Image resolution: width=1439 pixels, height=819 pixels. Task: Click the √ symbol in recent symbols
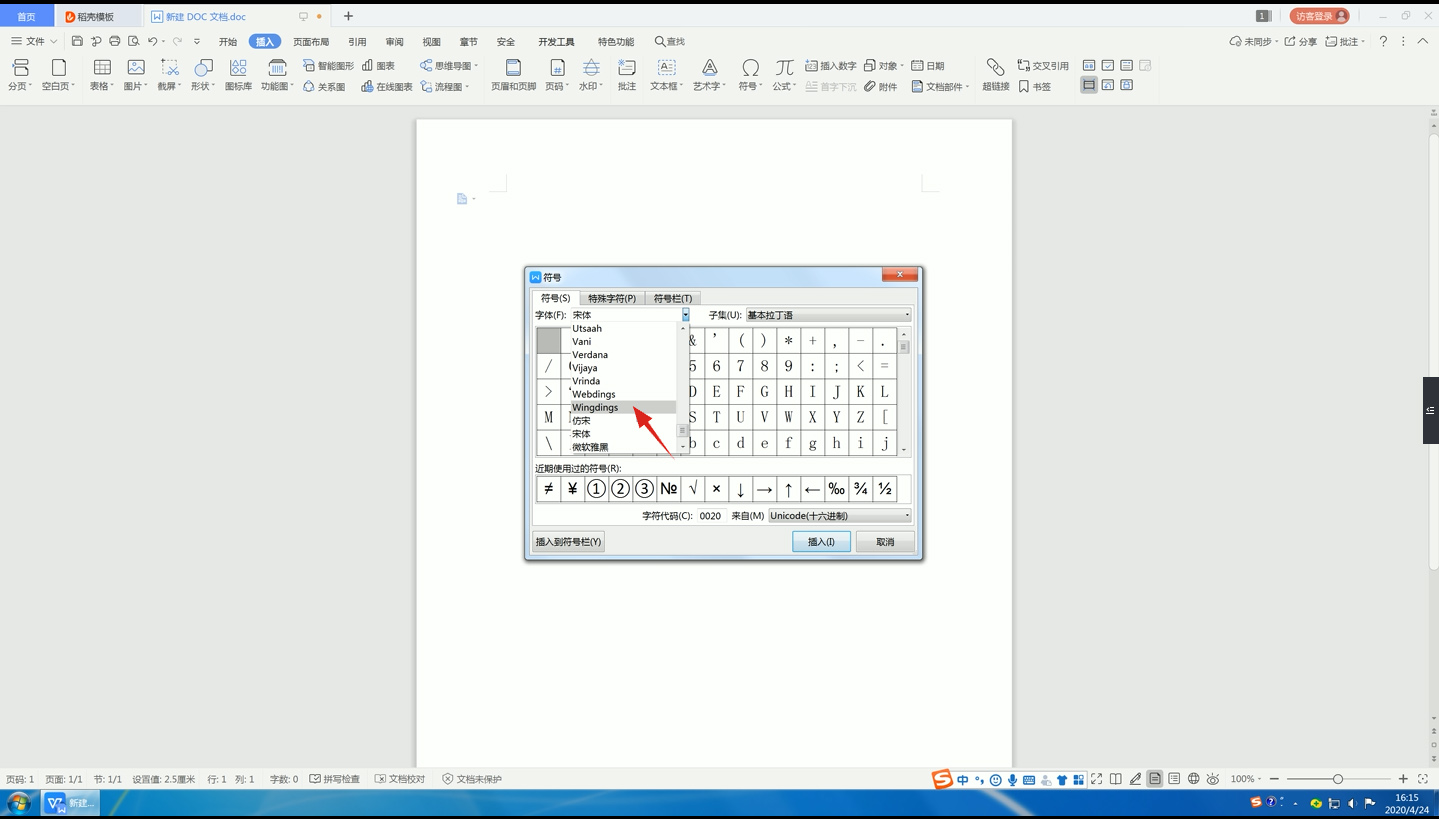click(x=693, y=489)
